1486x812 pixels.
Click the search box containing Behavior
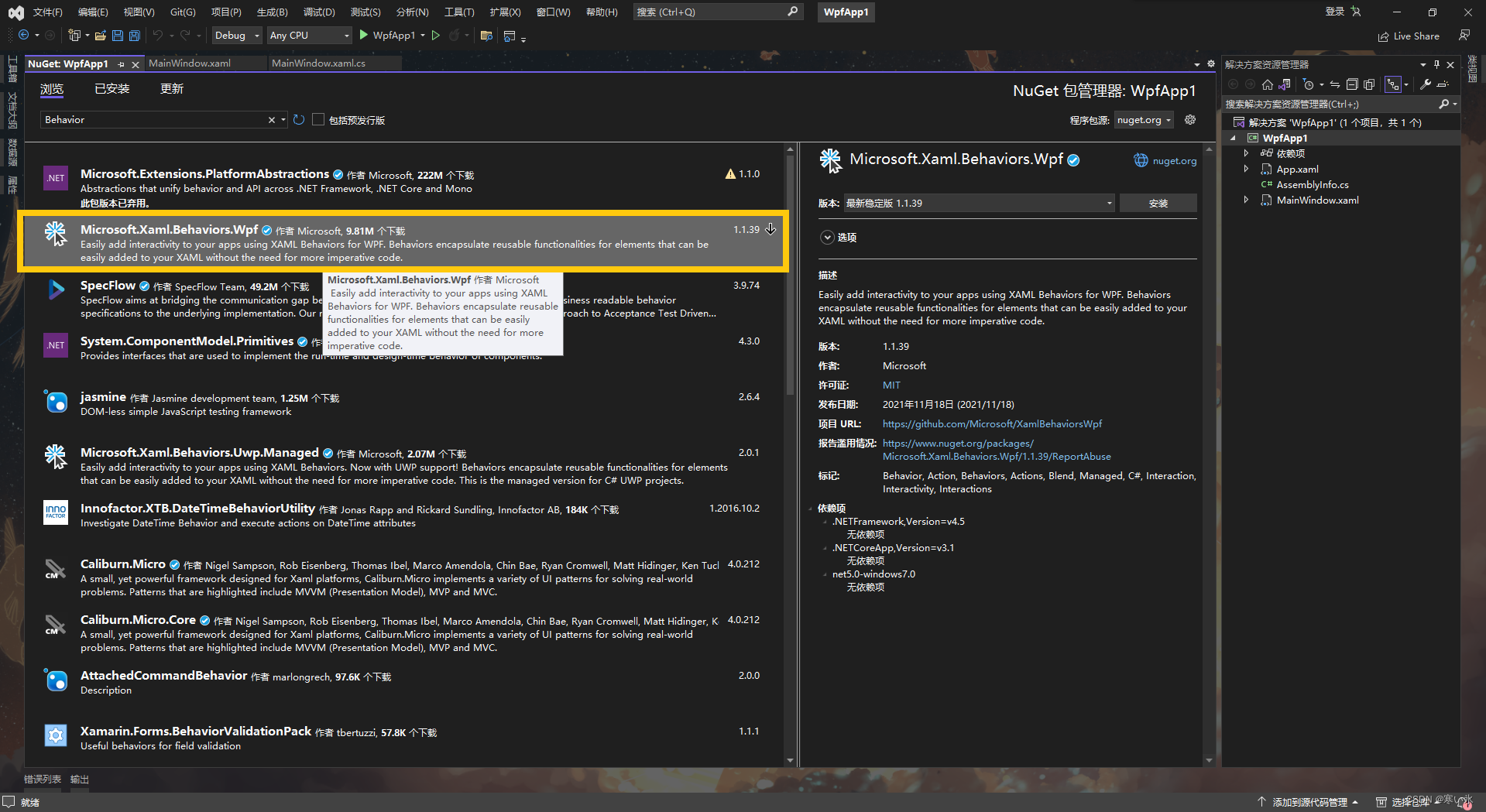(155, 119)
